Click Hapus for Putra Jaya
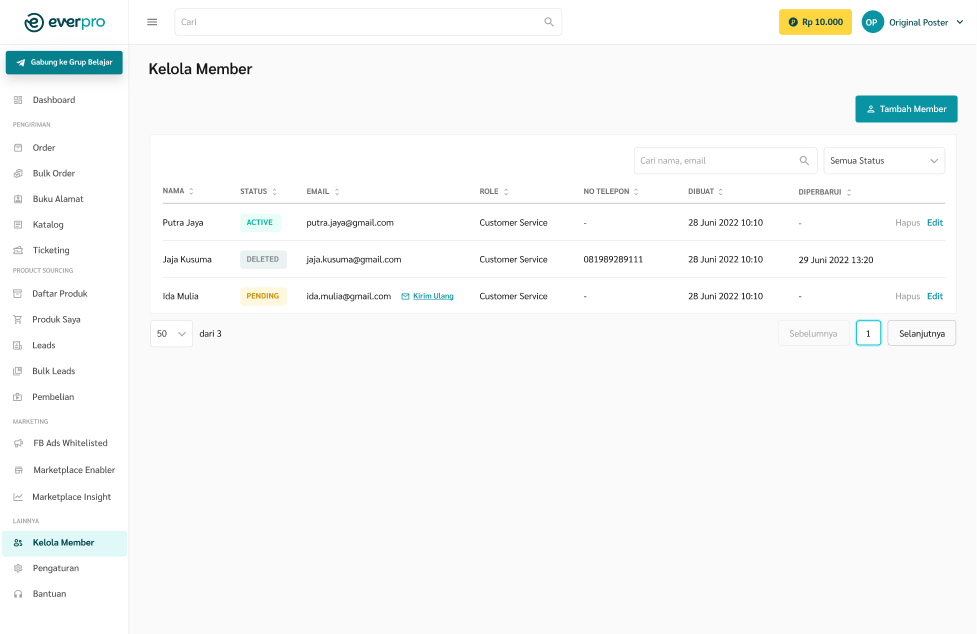The height and width of the screenshot is (634, 977). [x=907, y=222]
